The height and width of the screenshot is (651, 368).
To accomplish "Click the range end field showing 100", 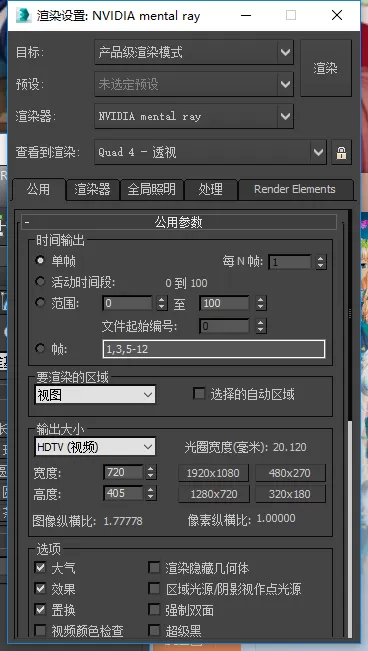I will [x=225, y=303].
